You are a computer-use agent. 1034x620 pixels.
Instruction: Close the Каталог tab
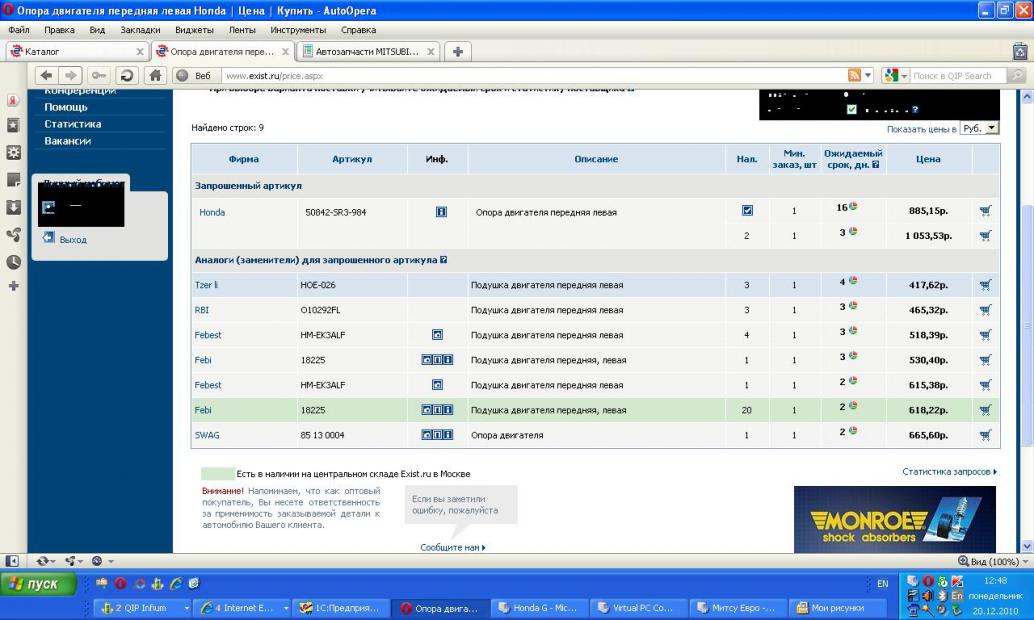[x=140, y=51]
